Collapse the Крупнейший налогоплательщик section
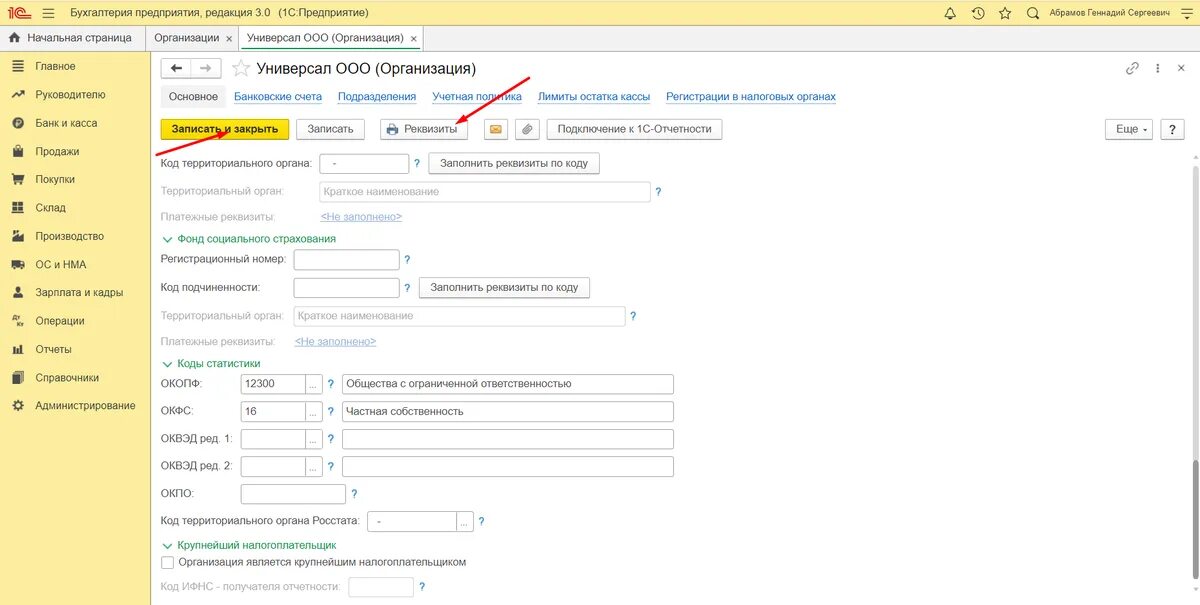Viewport: 1200px width, 605px height. (x=167, y=545)
